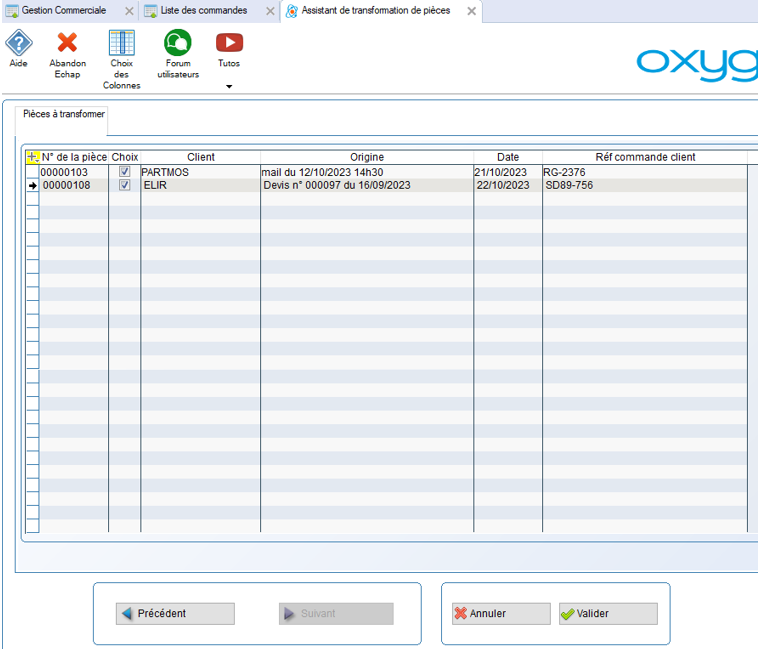Image resolution: width=761 pixels, height=649 pixels.
Task: Open the Forum utilisateurs icon
Action: point(178,43)
